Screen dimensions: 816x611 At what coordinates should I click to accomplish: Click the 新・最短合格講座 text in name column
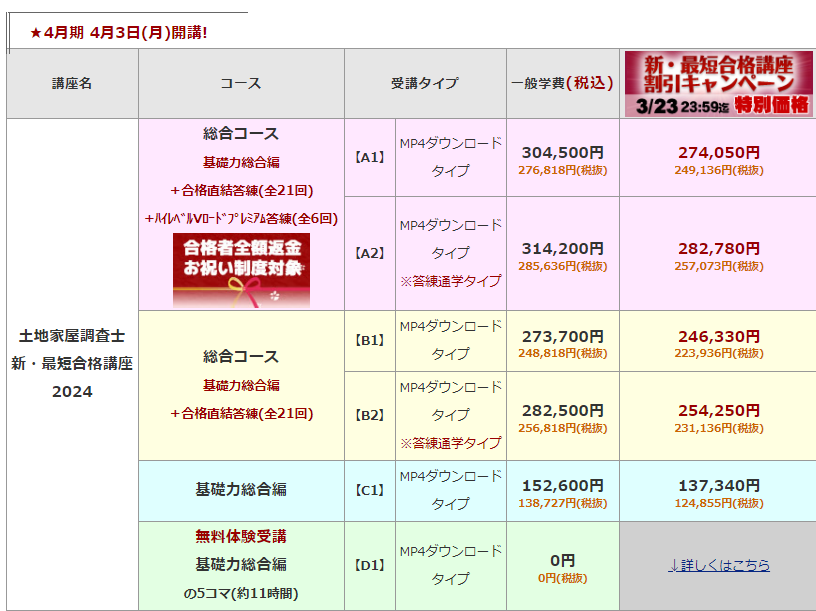[72, 364]
